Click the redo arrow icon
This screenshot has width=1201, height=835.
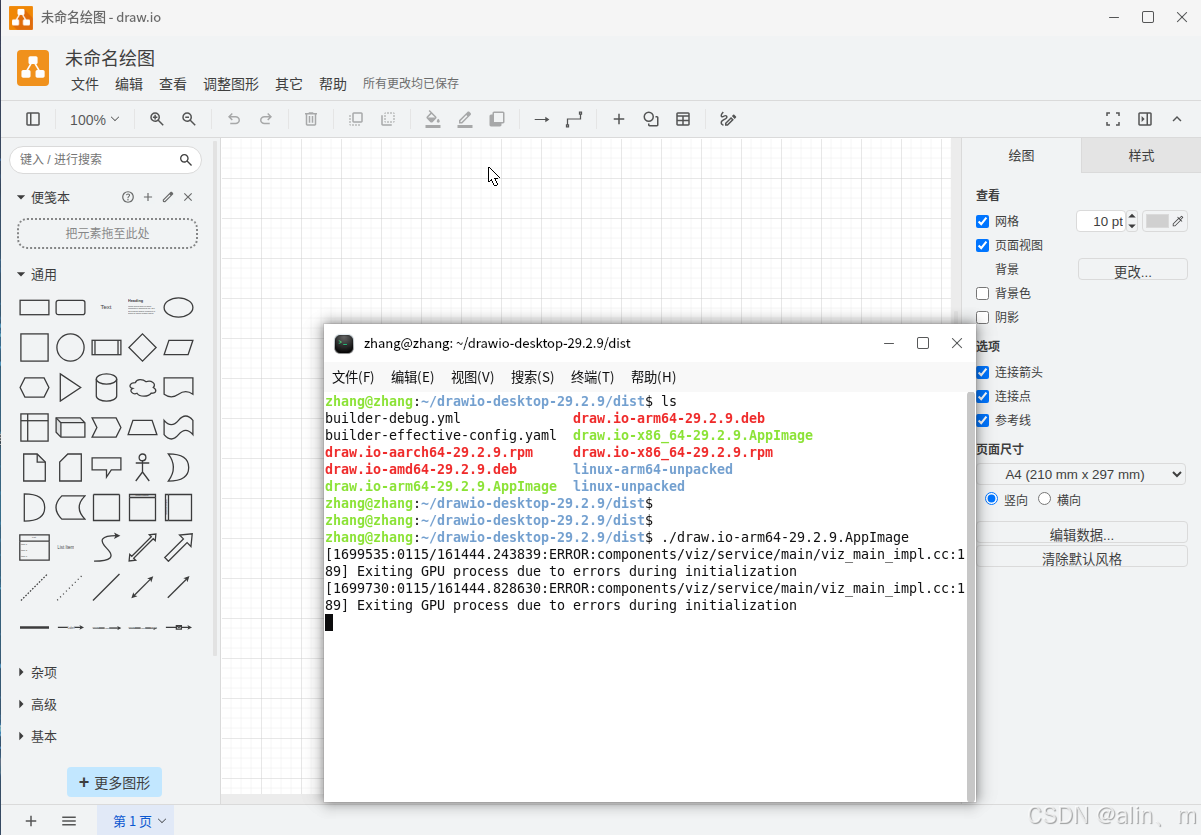tap(266, 119)
